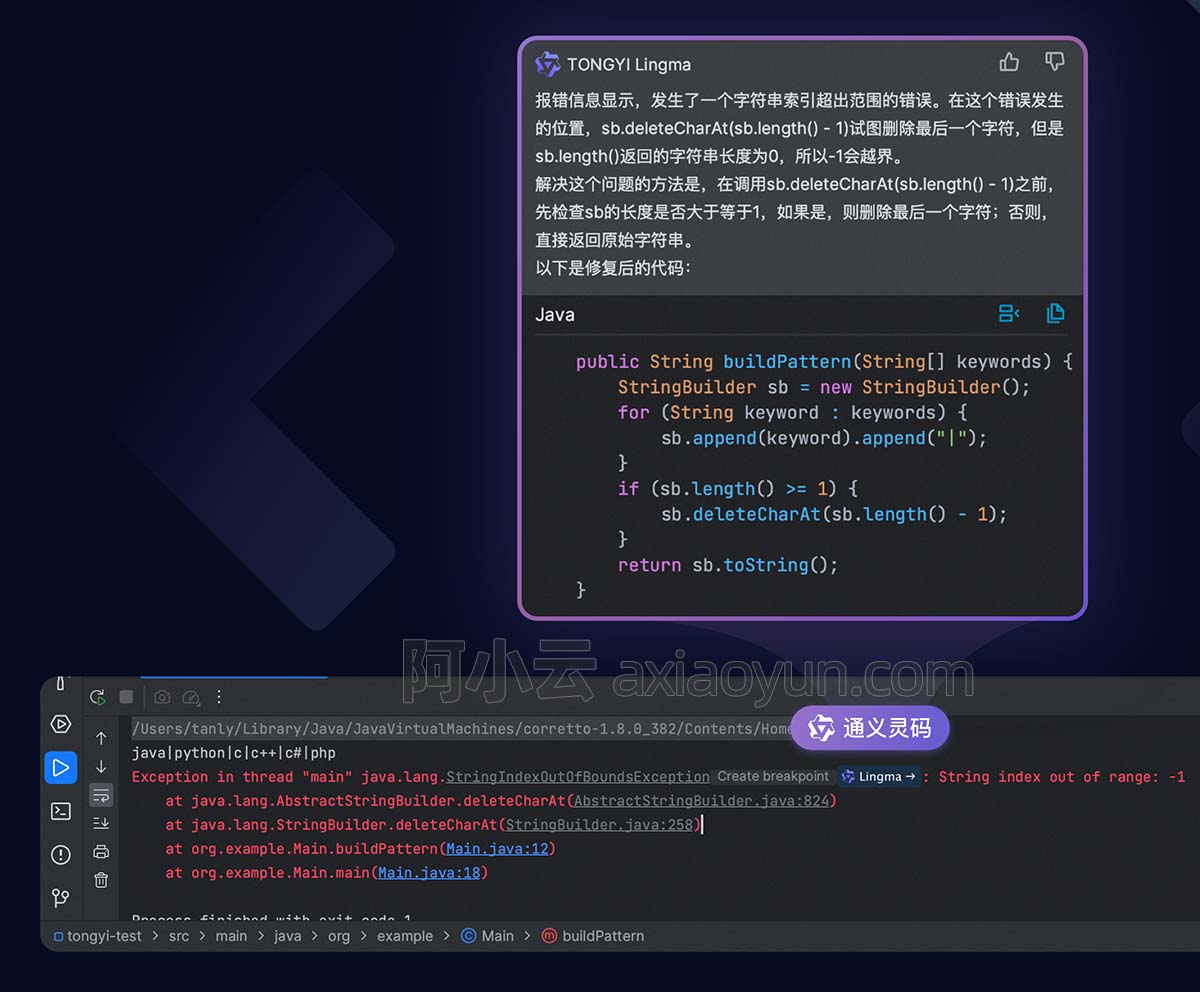Open the Run tool window
This screenshot has width=1200, height=992.
point(61,768)
